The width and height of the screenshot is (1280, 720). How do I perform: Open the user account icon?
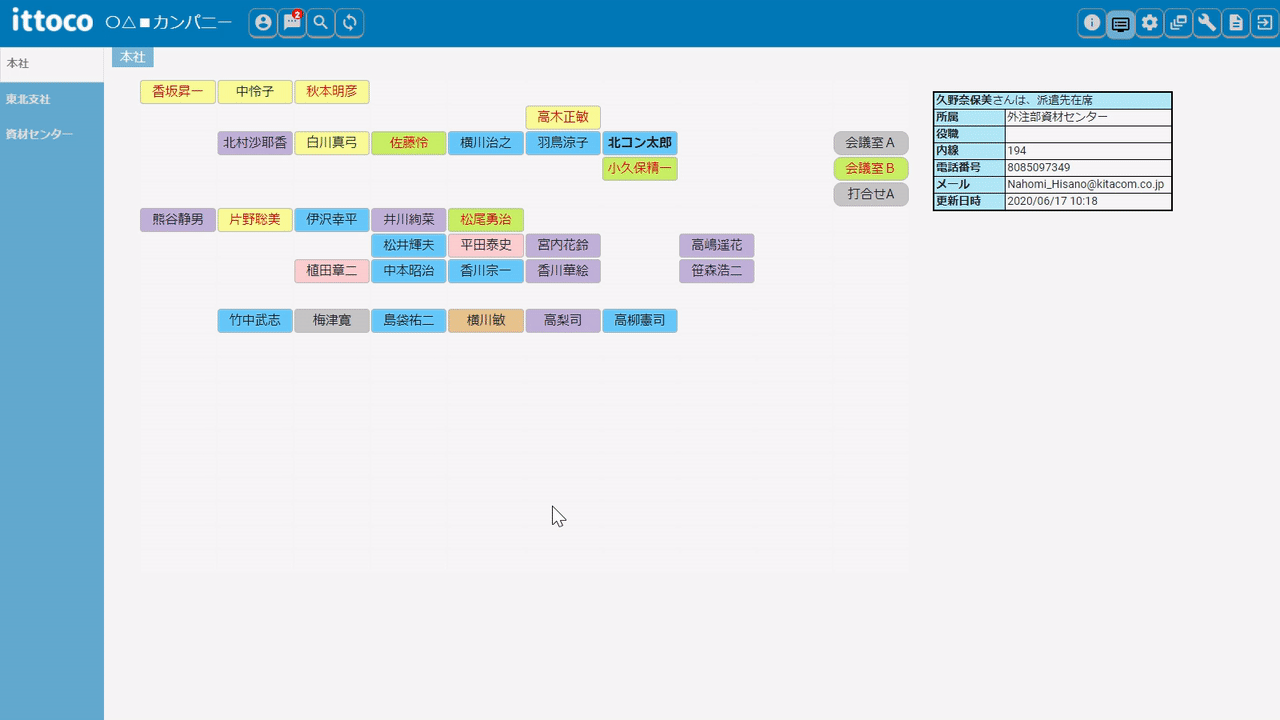tap(263, 23)
